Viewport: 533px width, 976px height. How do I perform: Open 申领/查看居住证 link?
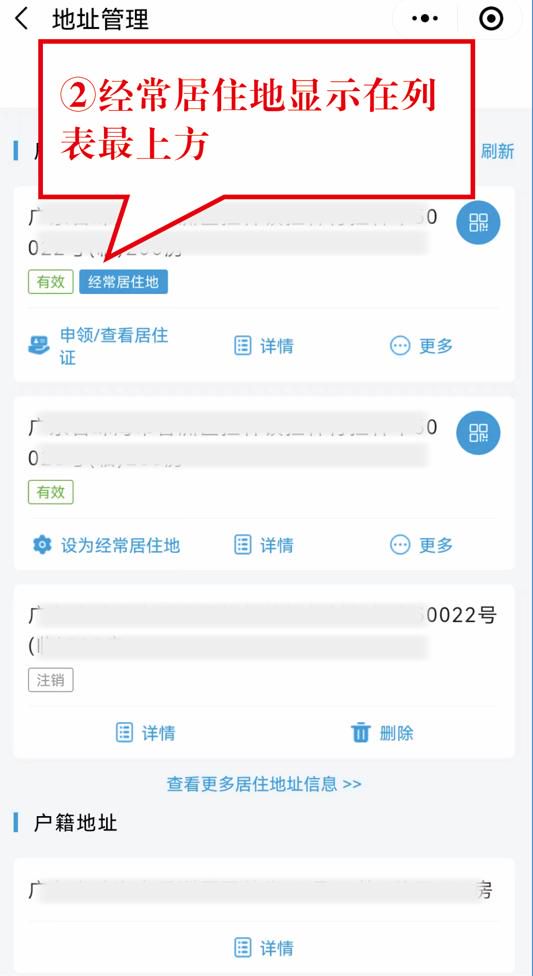click(114, 346)
